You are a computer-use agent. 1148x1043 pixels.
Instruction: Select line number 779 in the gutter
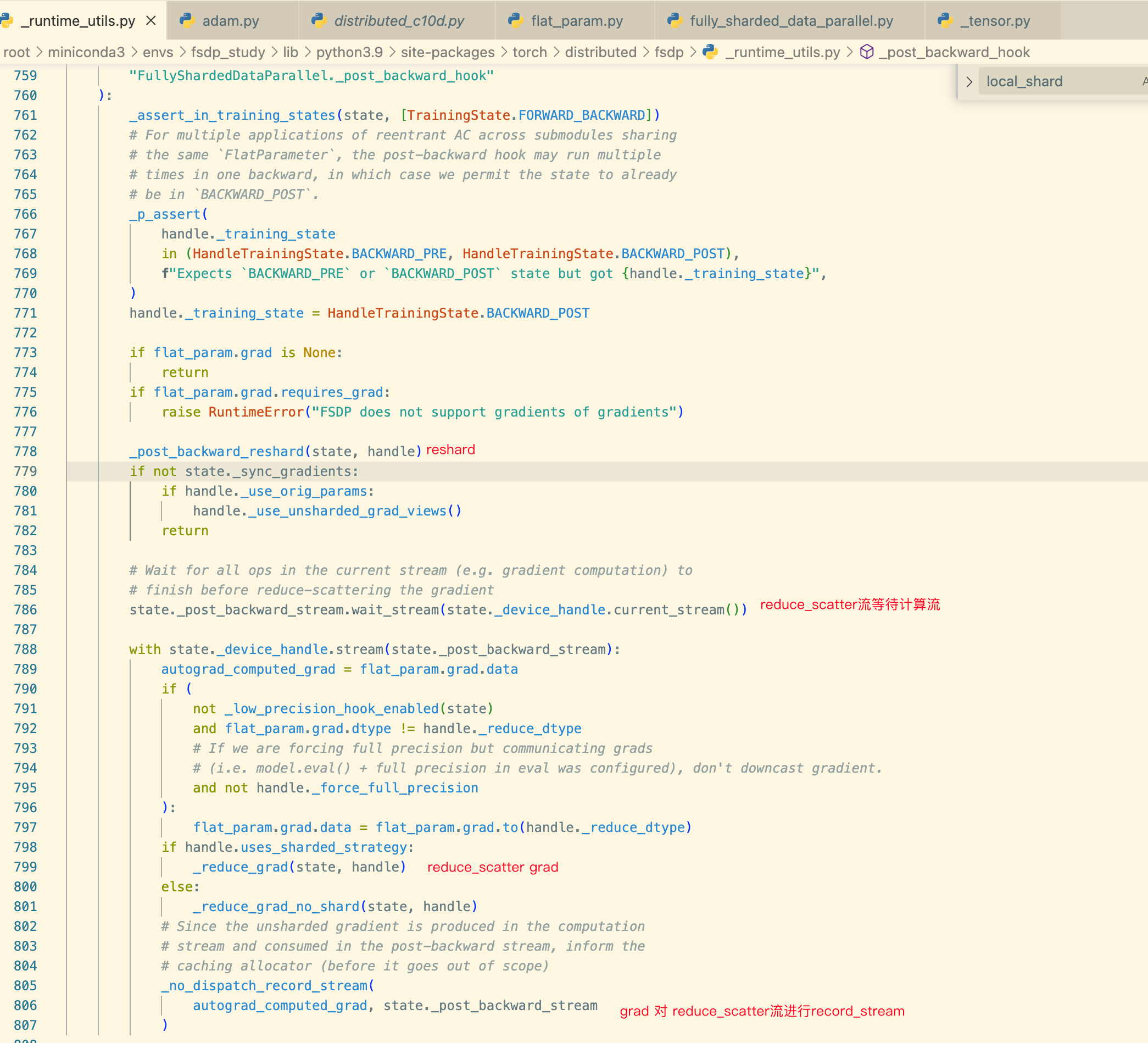tap(25, 471)
